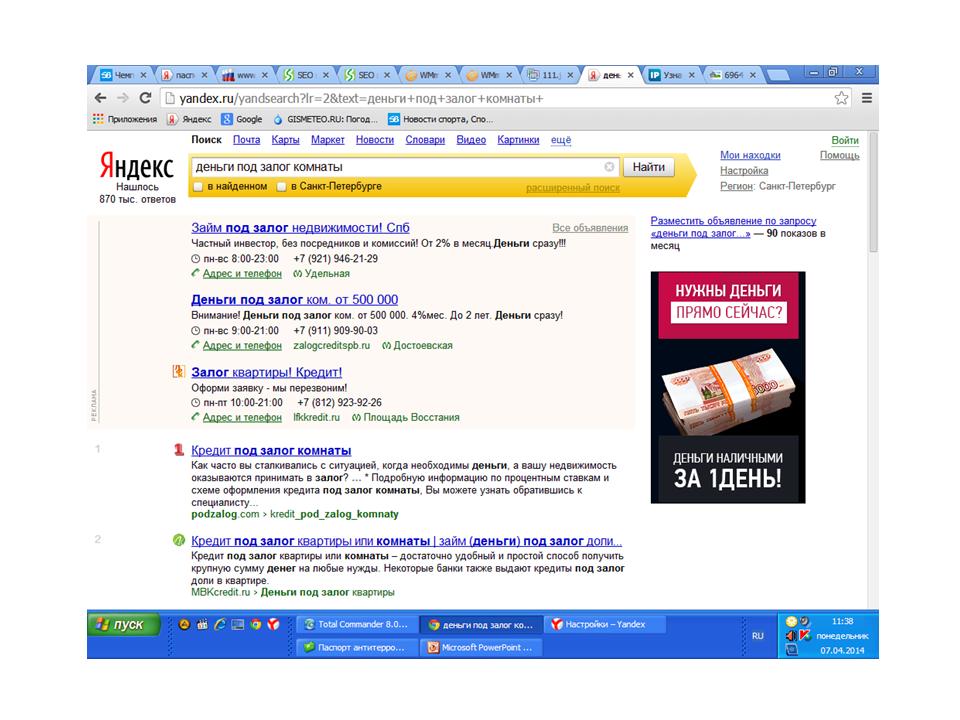The width and height of the screenshot is (960, 720).
Task: Expand the 'ещё' services menu
Action: tap(561, 140)
